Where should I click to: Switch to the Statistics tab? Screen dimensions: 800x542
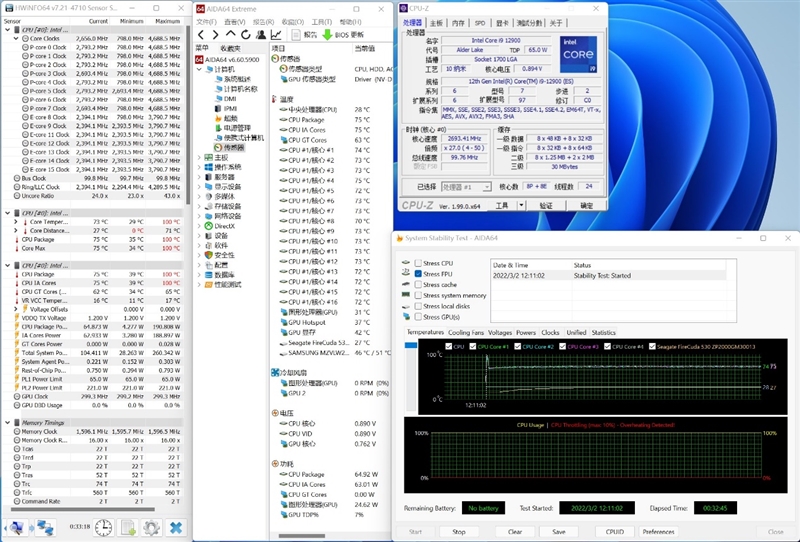click(603, 332)
